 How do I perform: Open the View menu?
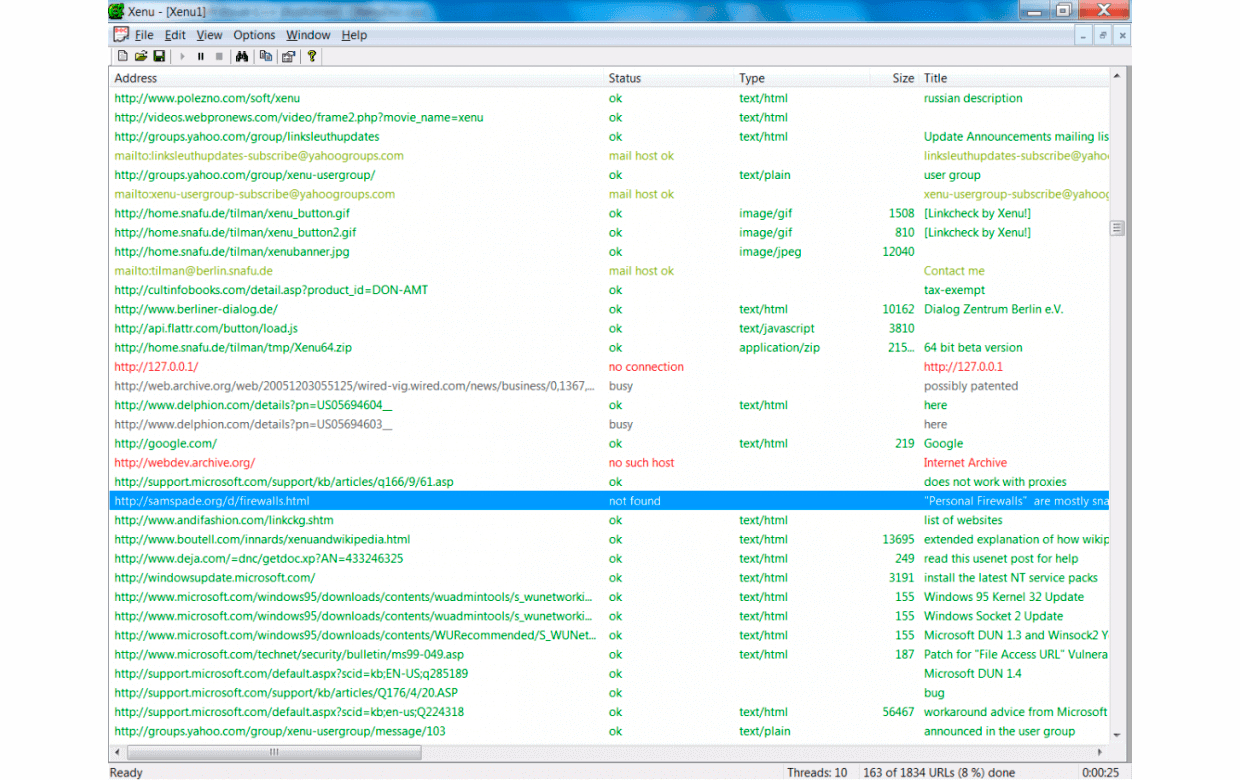(x=209, y=35)
